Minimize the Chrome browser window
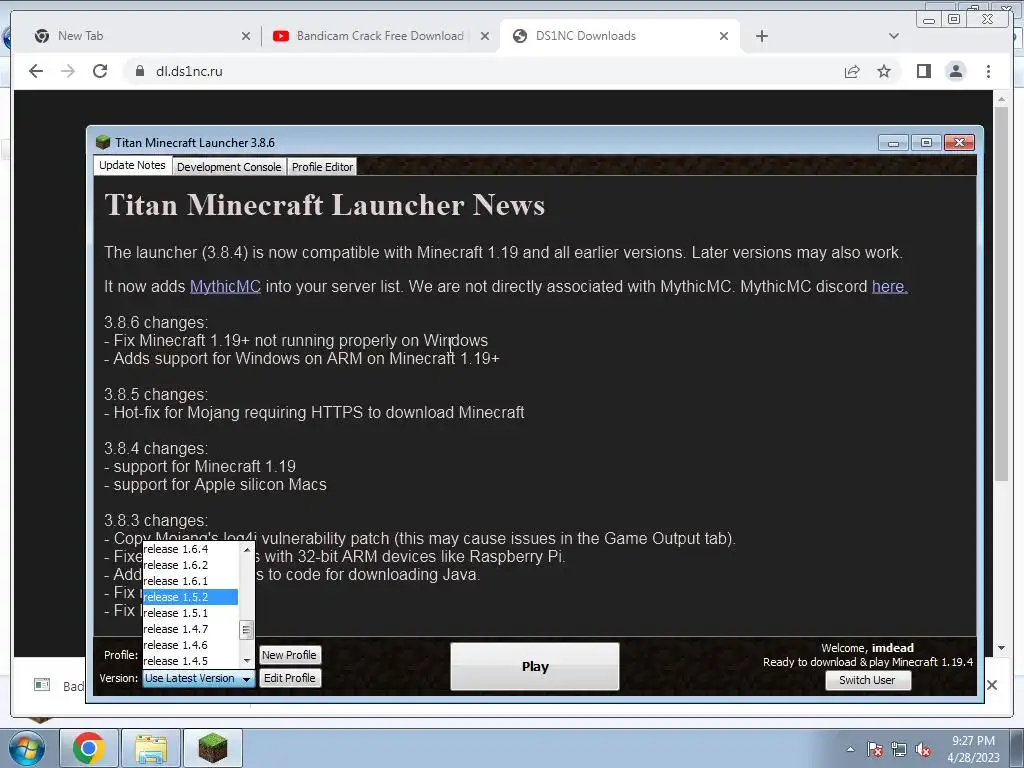The height and width of the screenshot is (768, 1024). [x=929, y=19]
